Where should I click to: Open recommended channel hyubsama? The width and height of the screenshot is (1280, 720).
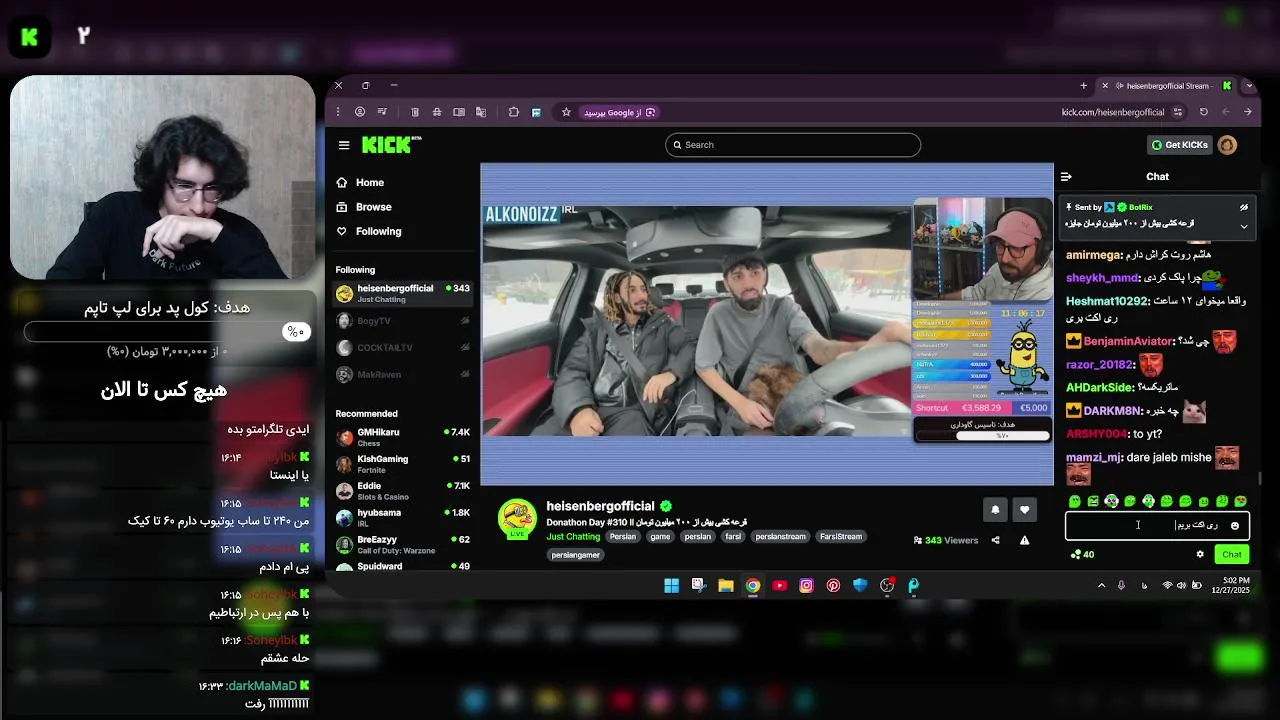point(402,518)
